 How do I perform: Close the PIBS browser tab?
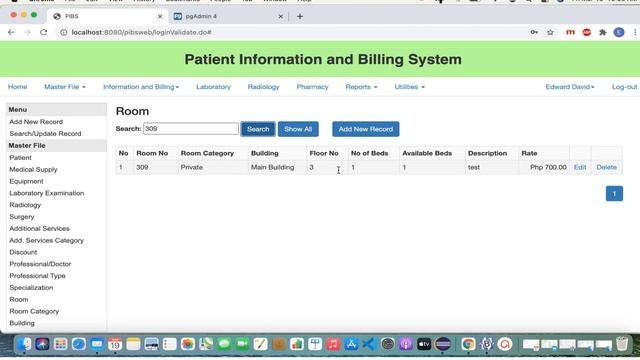(x=160, y=16)
